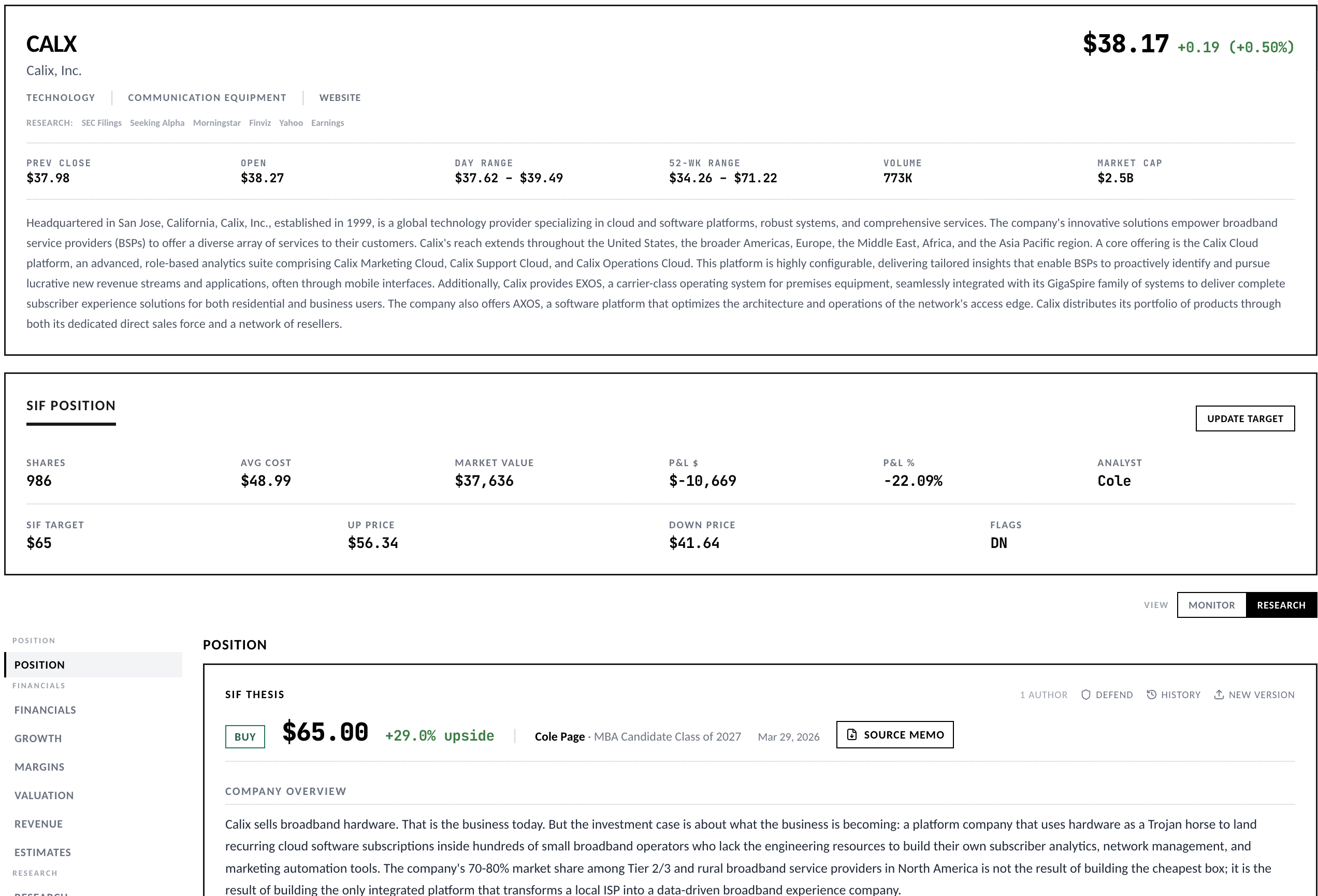Jump to Estimates in the sidebar
Viewport: 1318px width, 896px height.
point(94,852)
